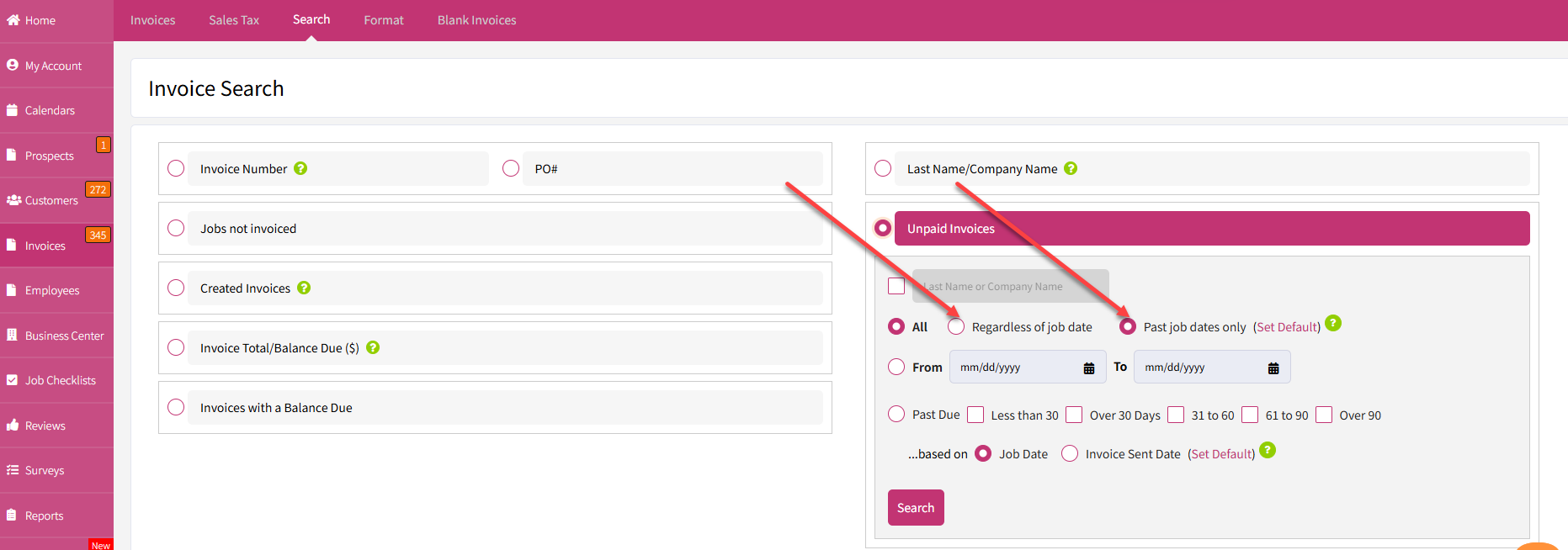1568x550 pixels.
Task: Switch to the Search tab
Action: point(311,19)
